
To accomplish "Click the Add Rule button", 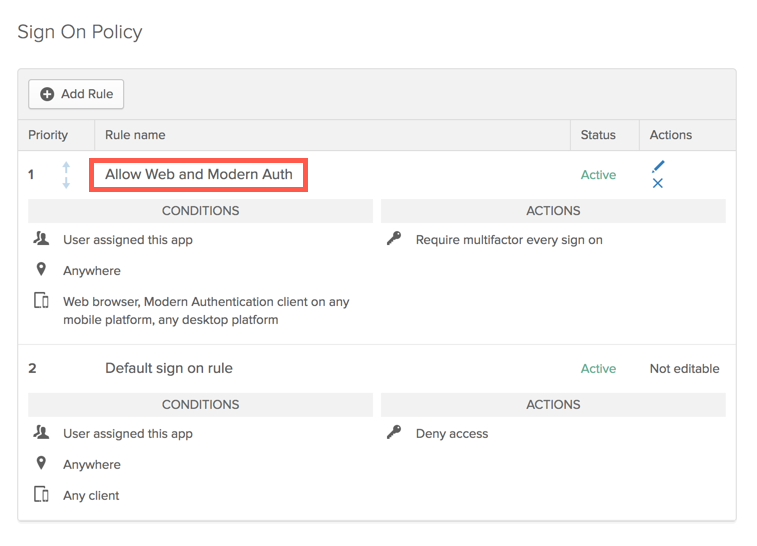I will click(x=76, y=94).
